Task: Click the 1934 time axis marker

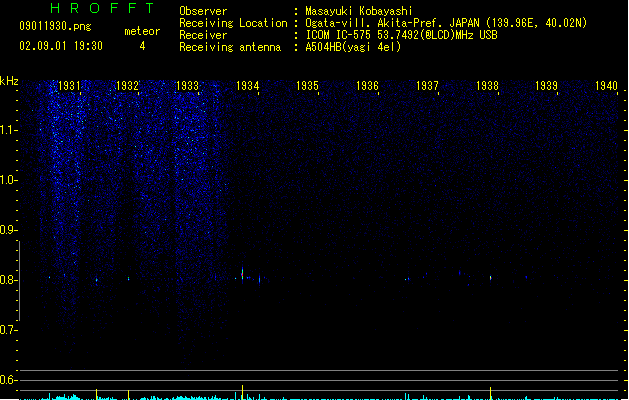Action: pos(248,86)
